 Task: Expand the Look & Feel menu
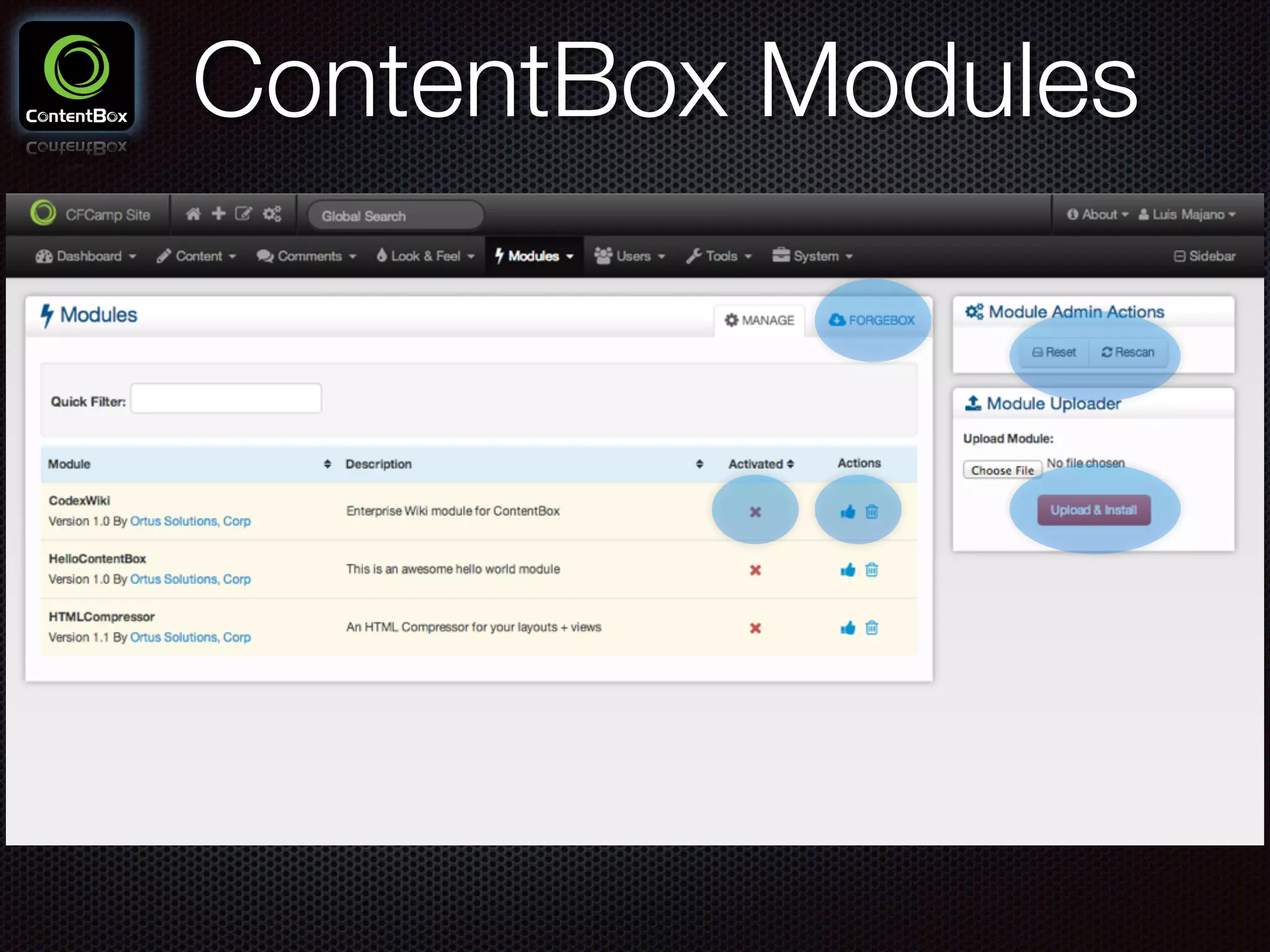pos(425,257)
